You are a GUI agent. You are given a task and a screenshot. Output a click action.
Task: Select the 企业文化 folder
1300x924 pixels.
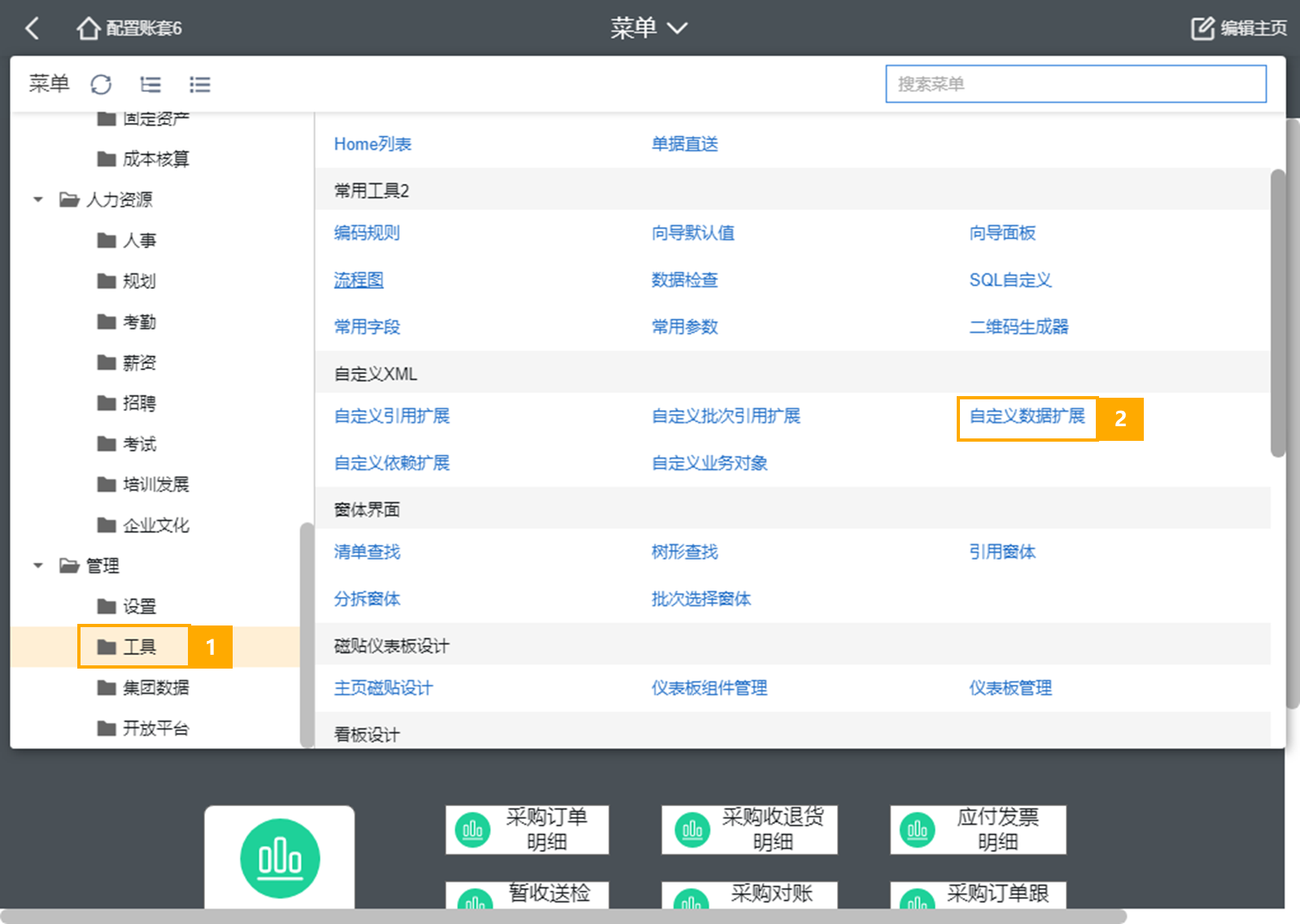tap(143, 525)
